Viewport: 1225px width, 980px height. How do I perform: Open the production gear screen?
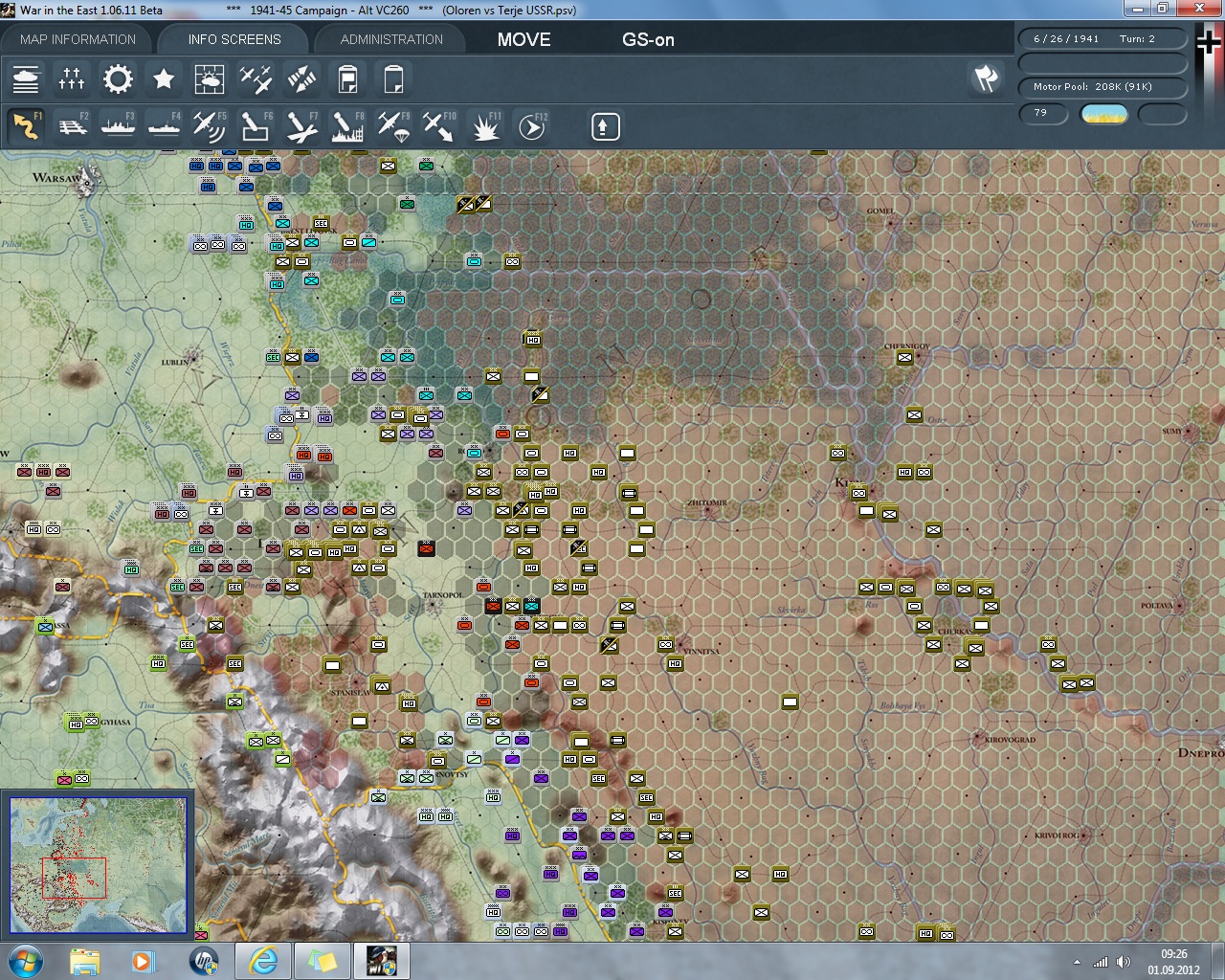[x=118, y=78]
